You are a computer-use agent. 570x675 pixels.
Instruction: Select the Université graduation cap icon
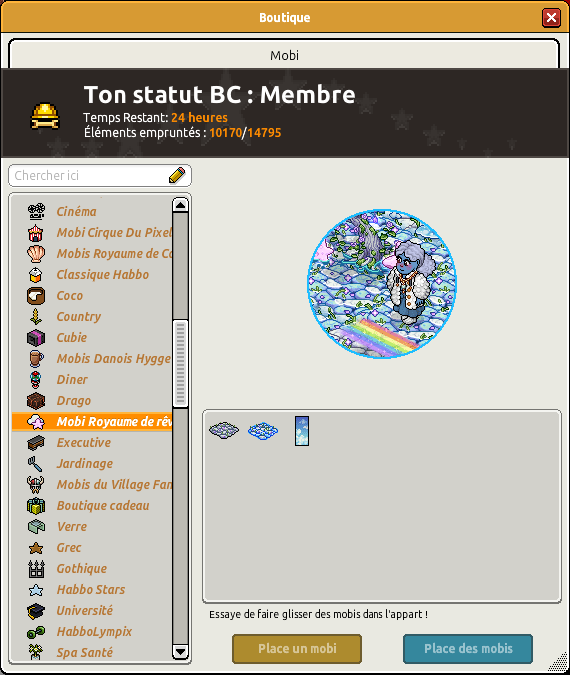click(36, 611)
